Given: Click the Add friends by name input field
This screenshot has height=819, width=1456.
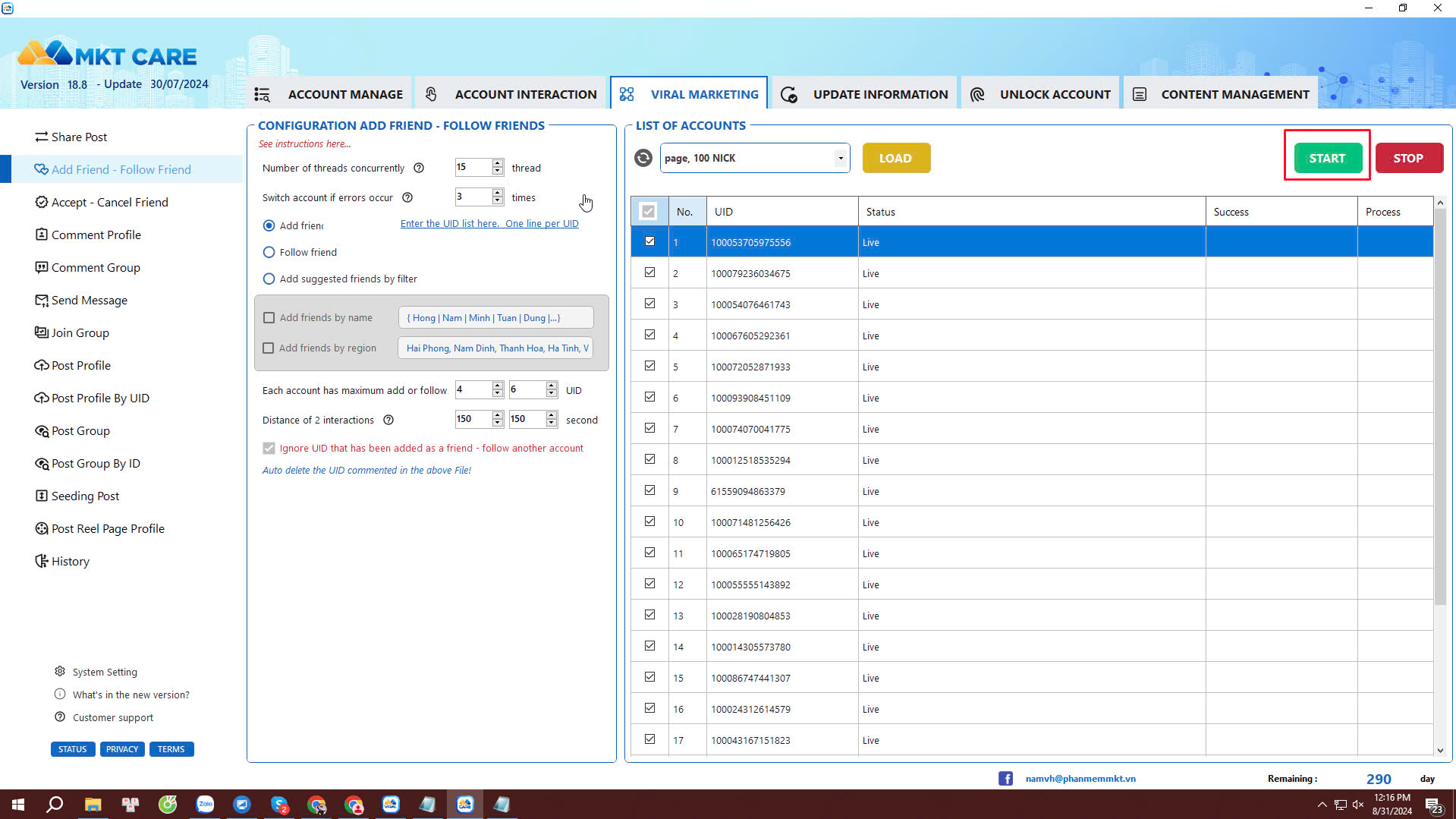Looking at the screenshot, I should 496,317.
